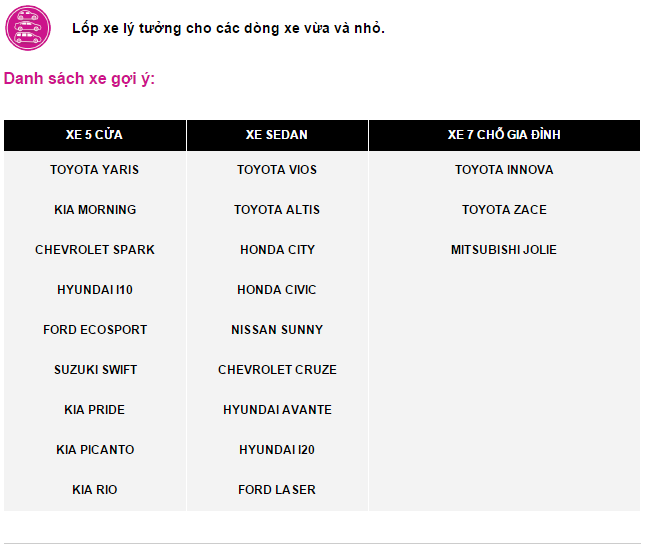Pick CHEVROLET CRUZE from sedan list

pyautogui.click(x=277, y=370)
